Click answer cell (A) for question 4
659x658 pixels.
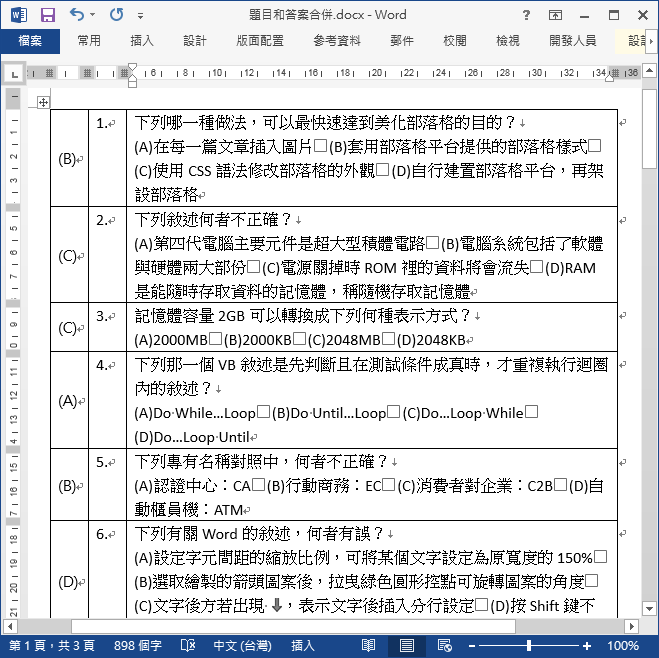coord(70,400)
